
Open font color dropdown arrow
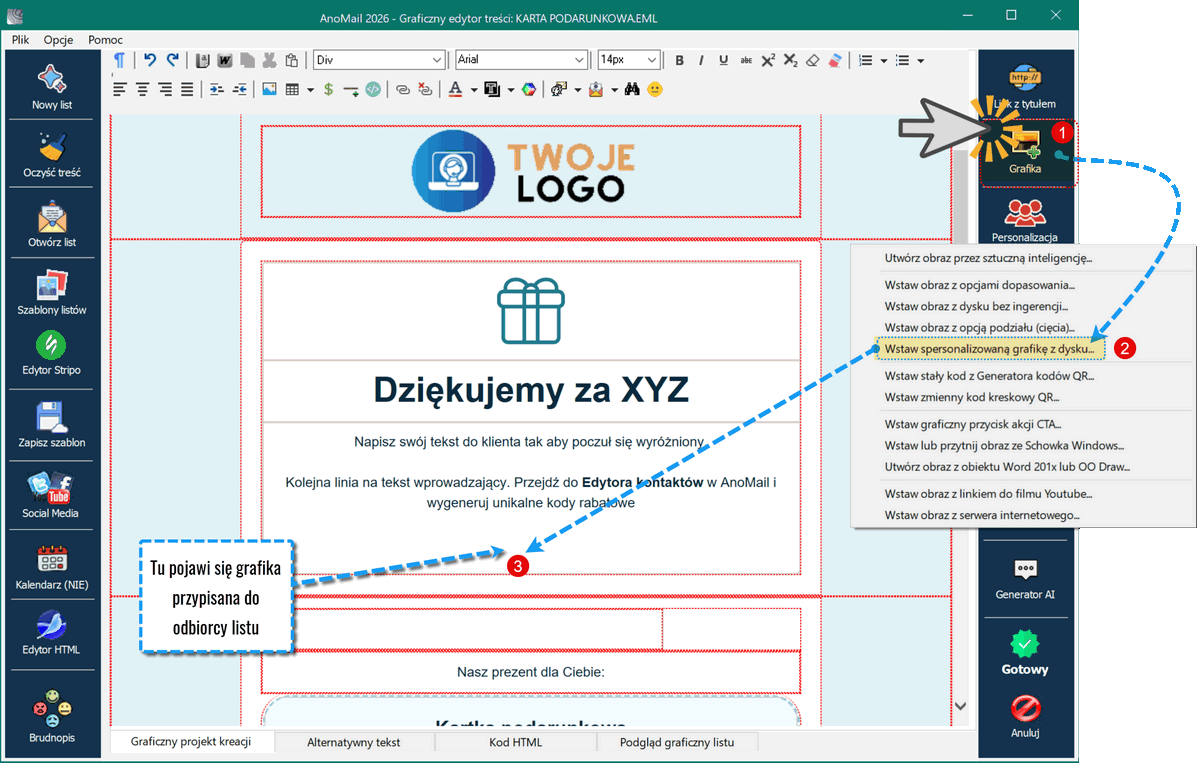473,90
